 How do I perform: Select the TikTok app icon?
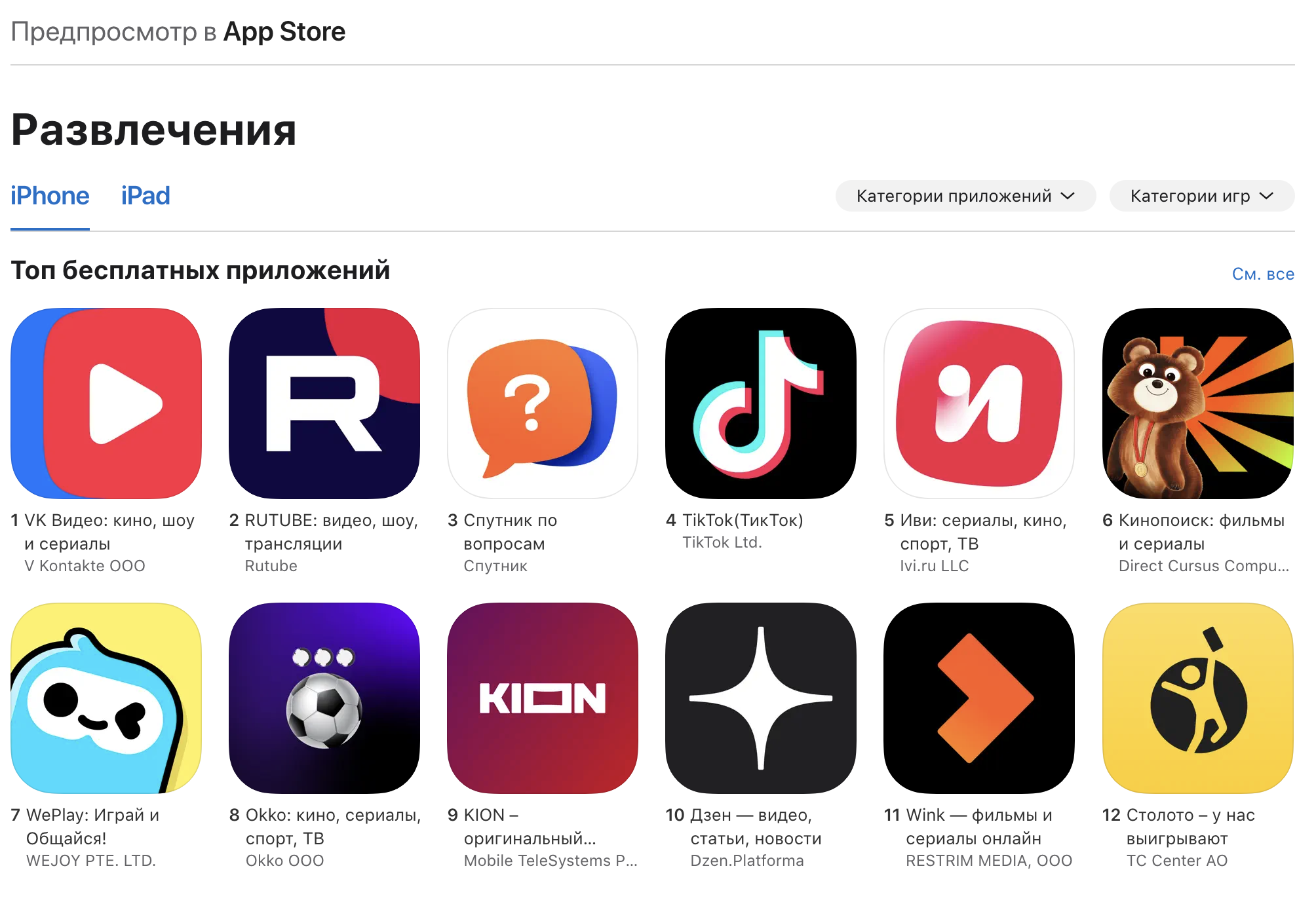pyautogui.click(x=761, y=403)
